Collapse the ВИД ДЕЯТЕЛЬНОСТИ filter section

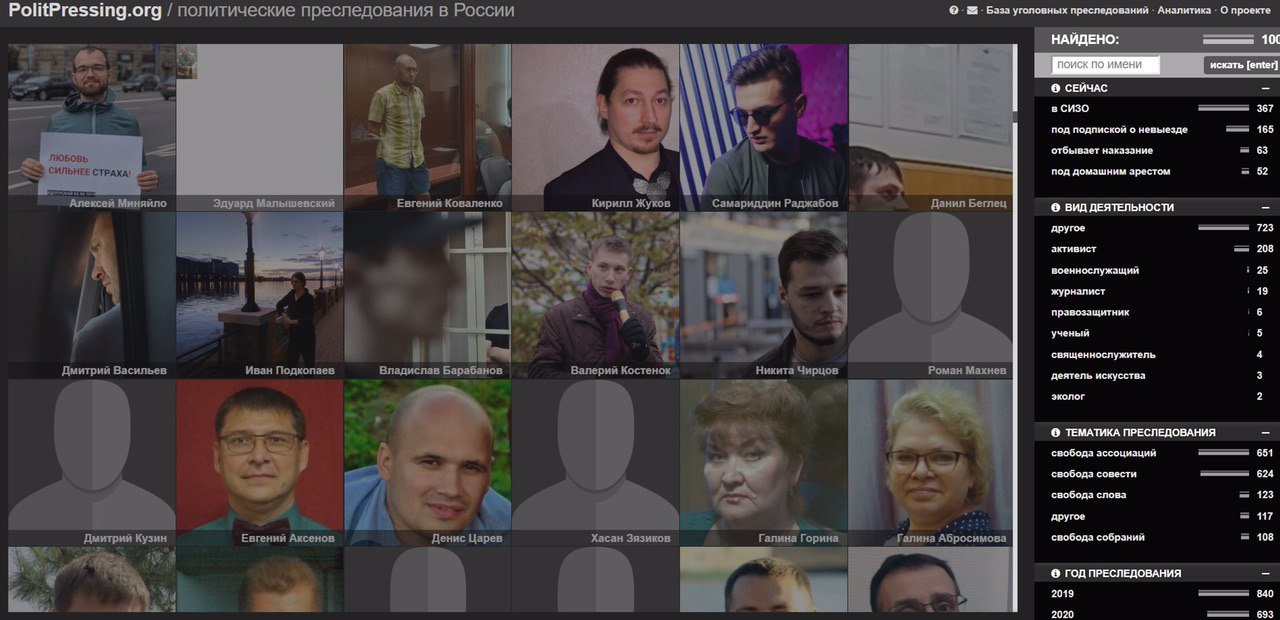coord(1266,208)
